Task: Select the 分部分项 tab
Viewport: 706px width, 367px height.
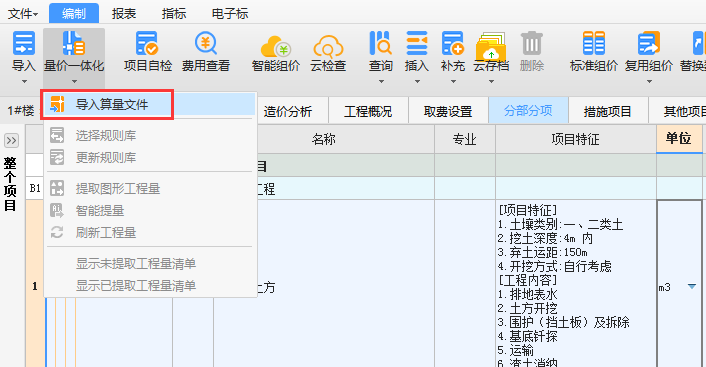Action: 528,110
